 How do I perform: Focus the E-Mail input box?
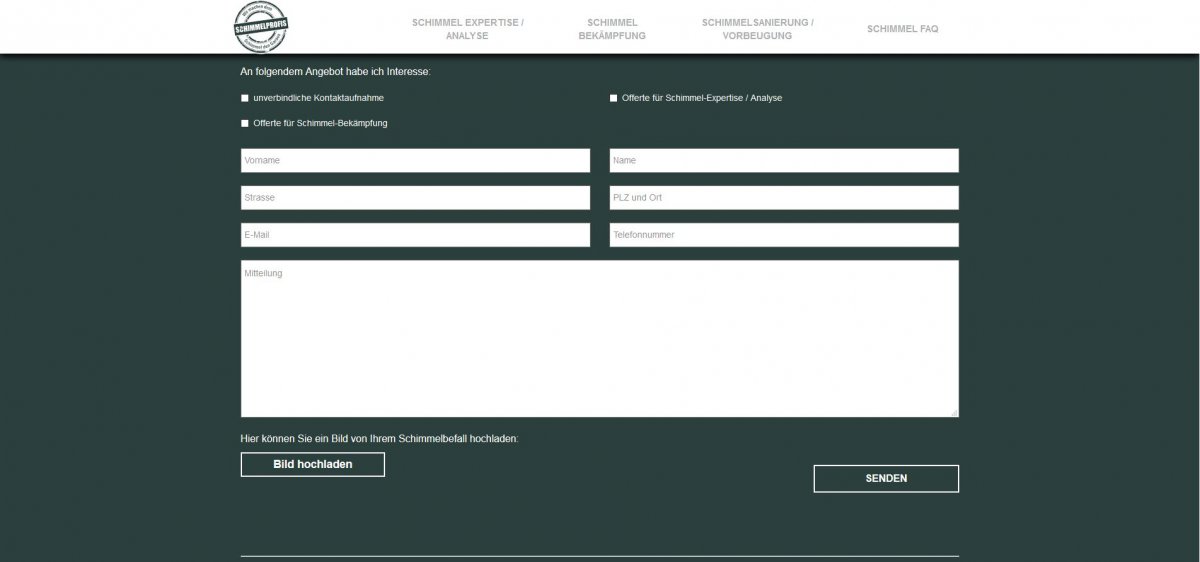click(x=415, y=235)
